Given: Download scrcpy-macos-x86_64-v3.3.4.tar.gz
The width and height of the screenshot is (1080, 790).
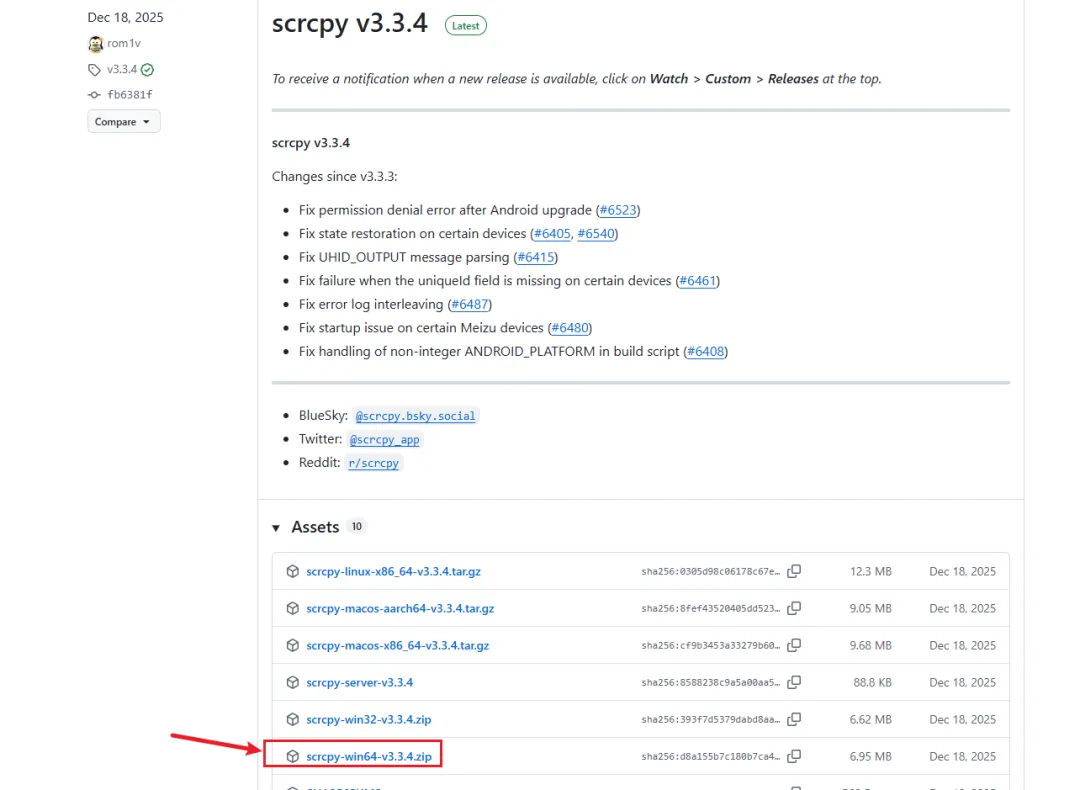Looking at the screenshot, I should coord(397,645).
